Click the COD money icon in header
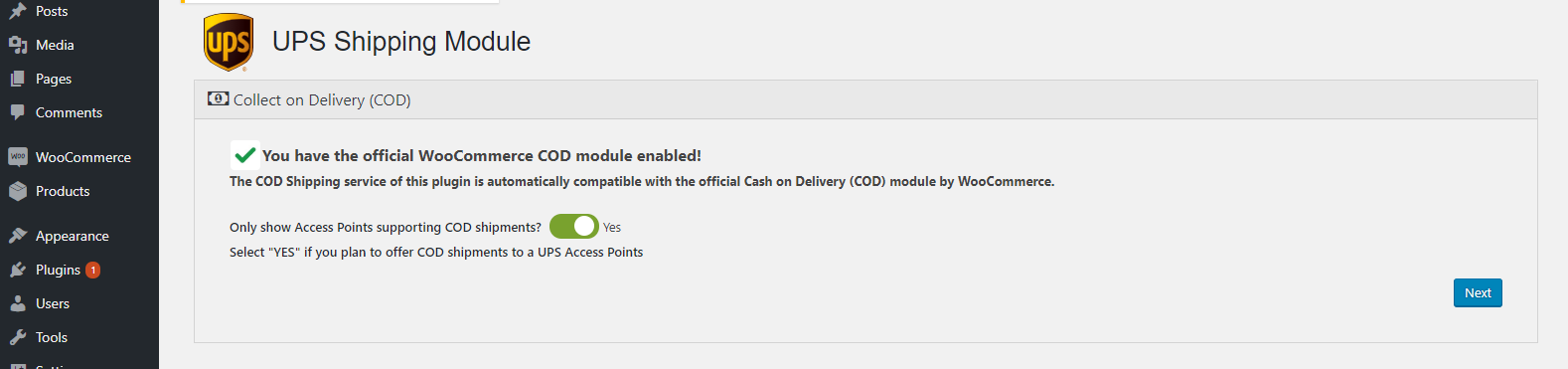 coord(218,98)
